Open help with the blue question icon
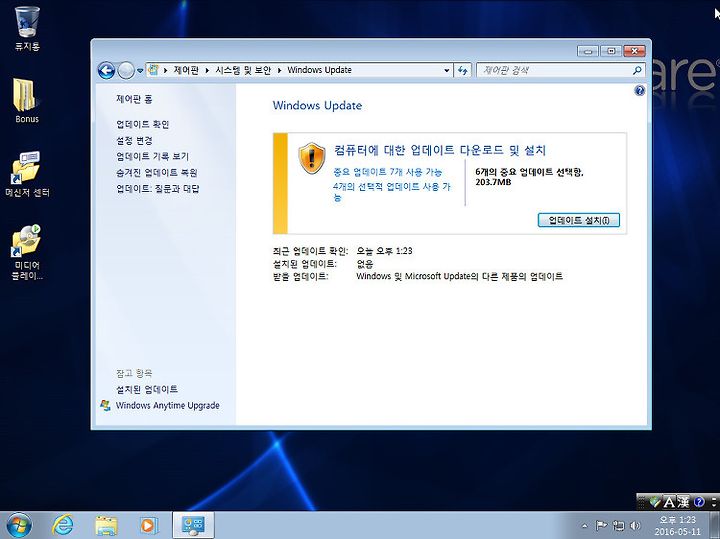720x539 pixels. pos(639,90)
